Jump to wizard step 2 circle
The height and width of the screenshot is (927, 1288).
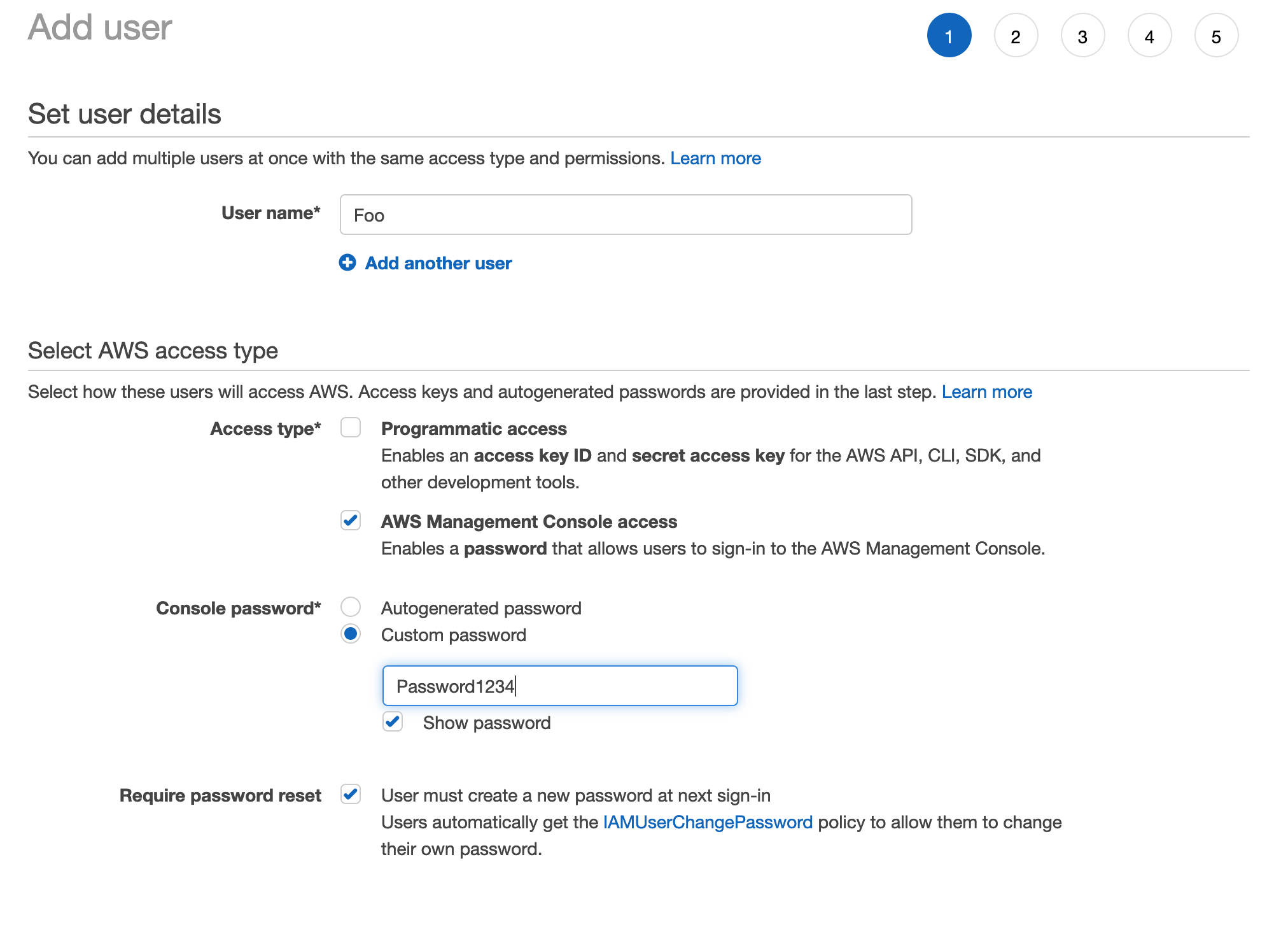1016,35
